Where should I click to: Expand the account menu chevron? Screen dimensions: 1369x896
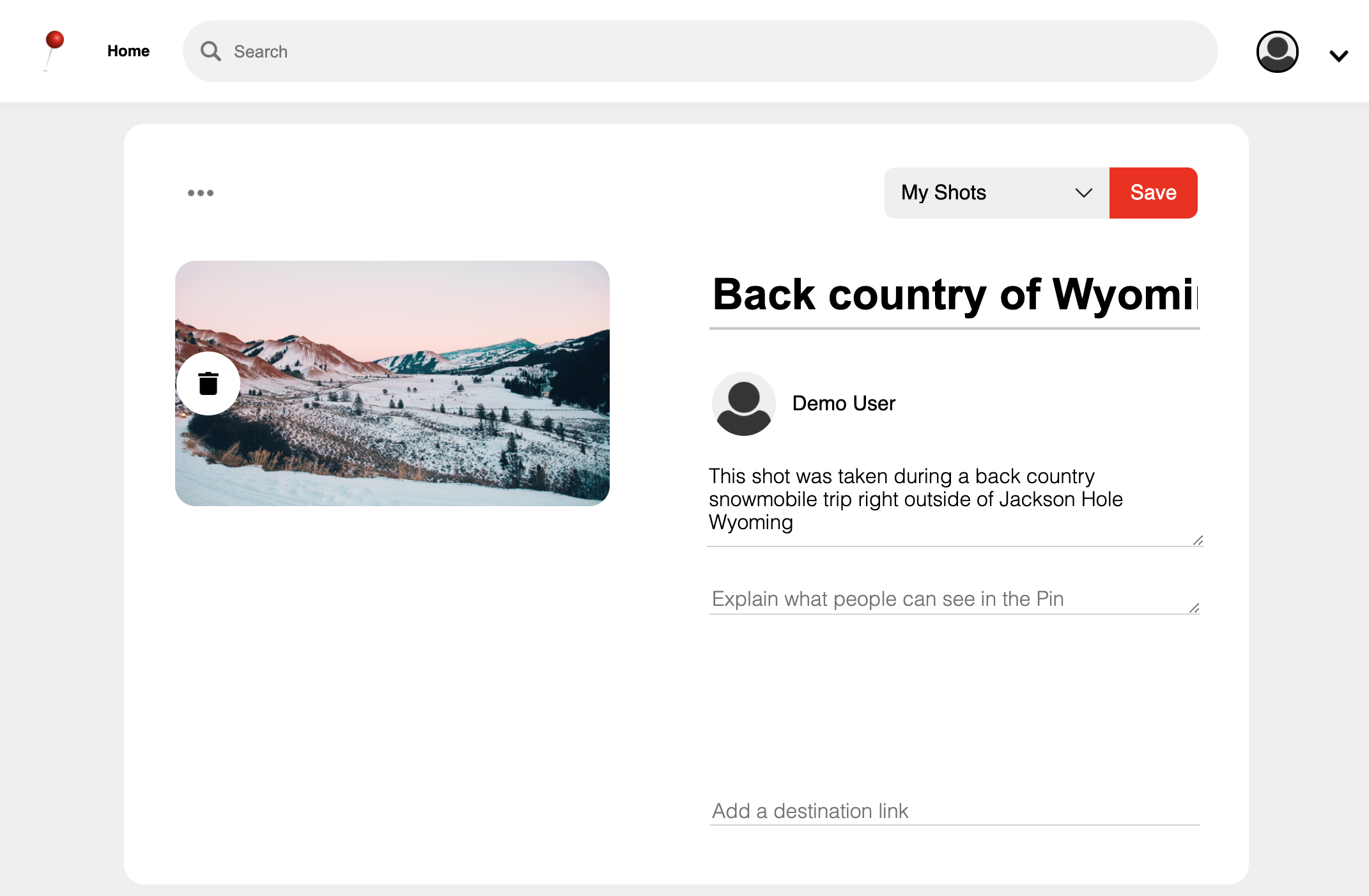(1338, 56)
